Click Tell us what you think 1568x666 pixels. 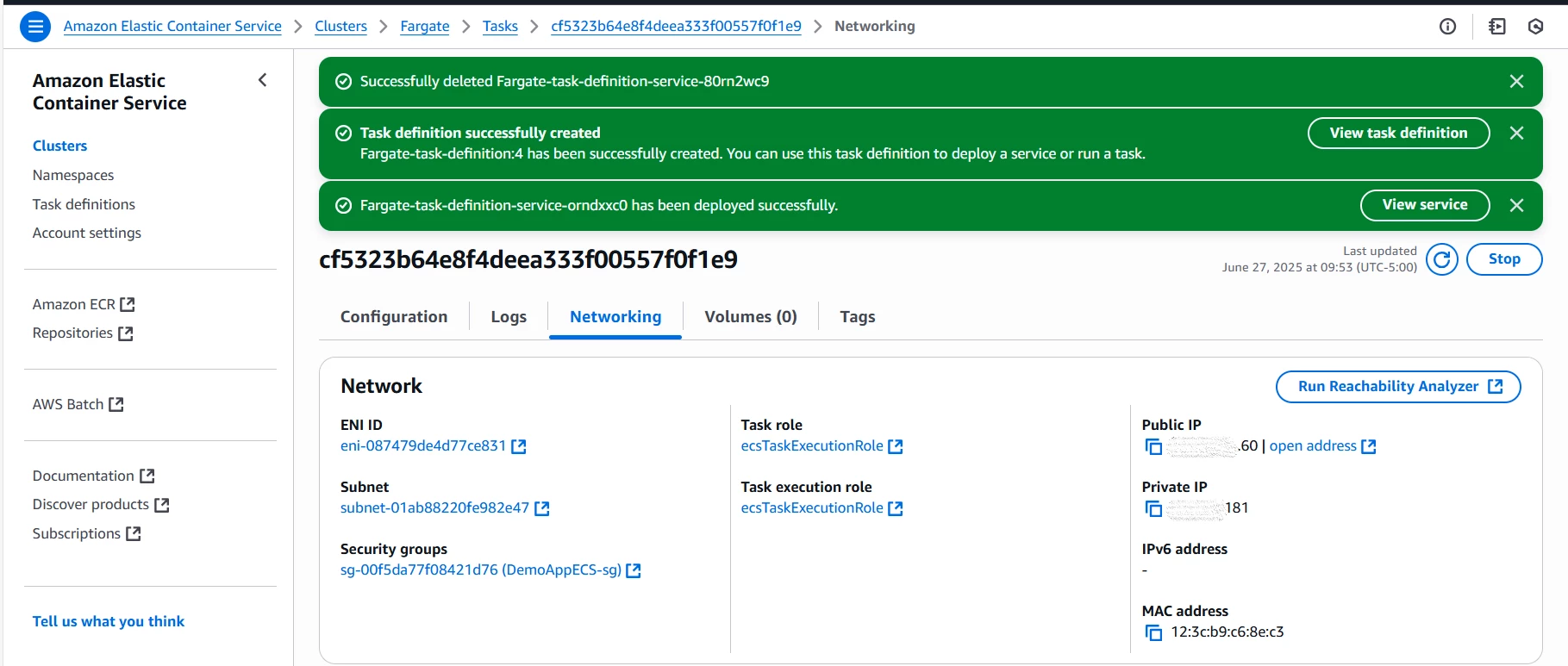[109, 621]
